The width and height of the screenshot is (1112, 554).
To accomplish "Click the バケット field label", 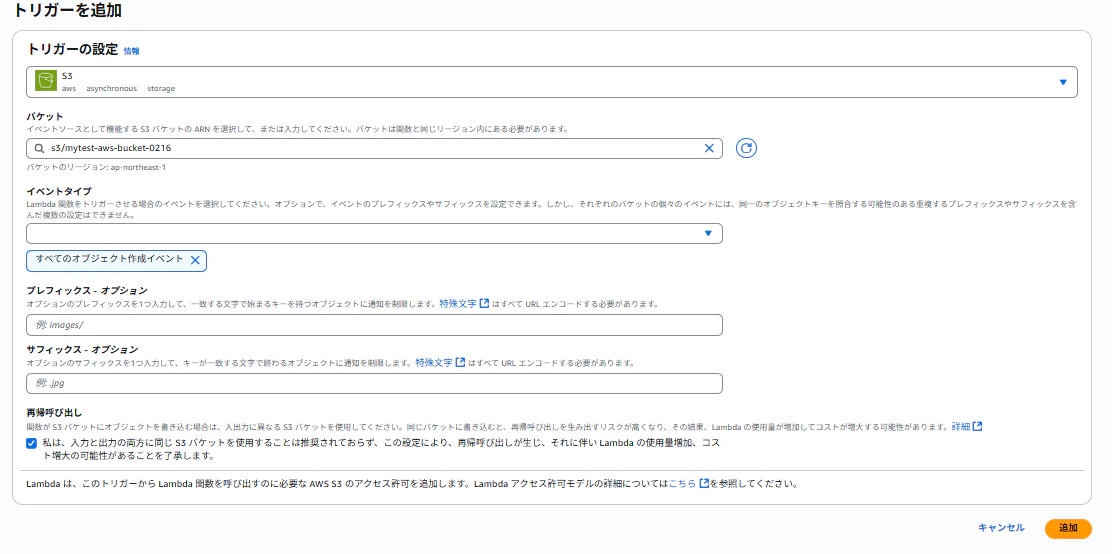I will click(45, 116).
